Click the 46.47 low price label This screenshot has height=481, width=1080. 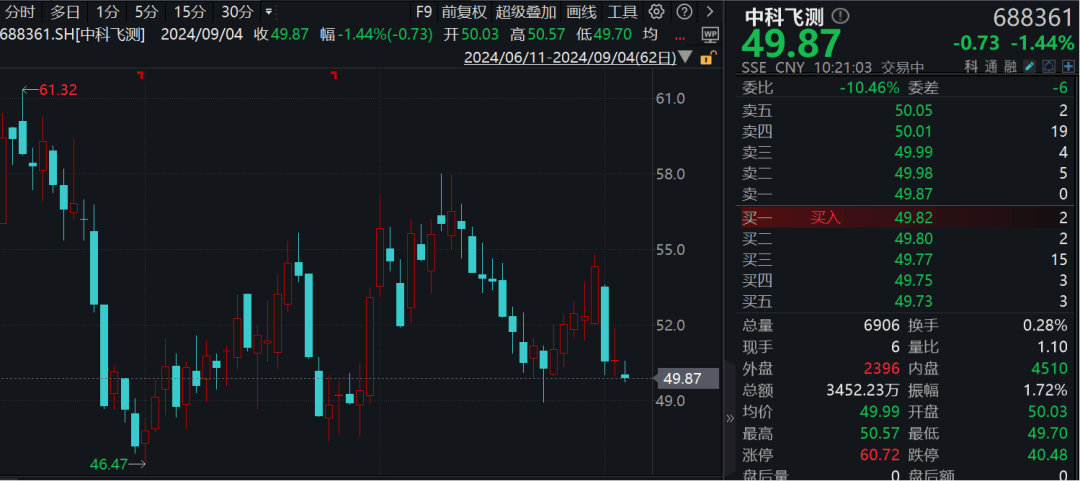[109, 464]
